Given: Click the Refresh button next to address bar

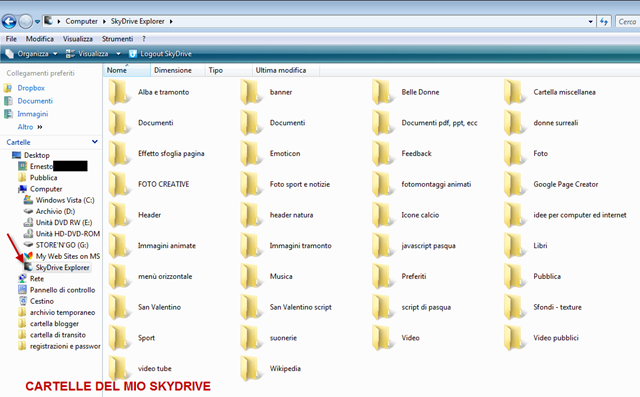Looking at the screenshot, I should [x=604, y=22].
